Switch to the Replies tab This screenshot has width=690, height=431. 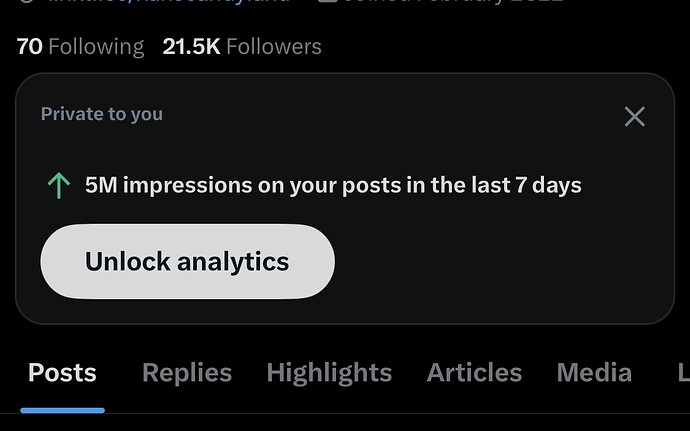point(187,373)
